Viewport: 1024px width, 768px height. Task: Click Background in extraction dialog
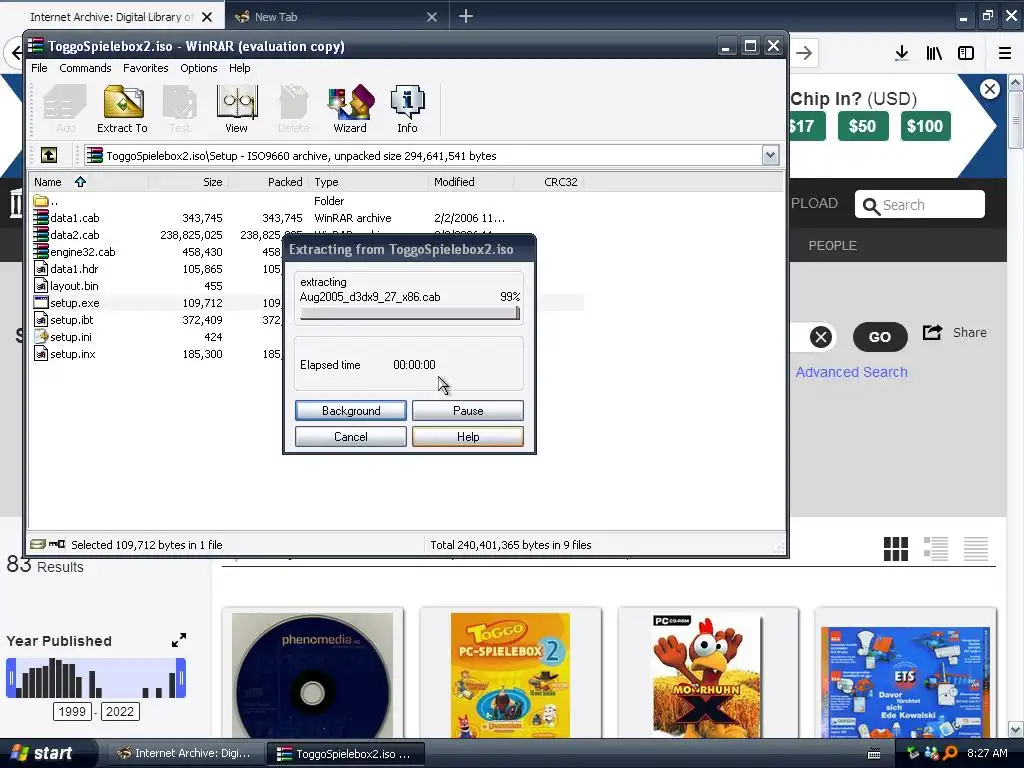pyautogui.click(x=351, y=411)
